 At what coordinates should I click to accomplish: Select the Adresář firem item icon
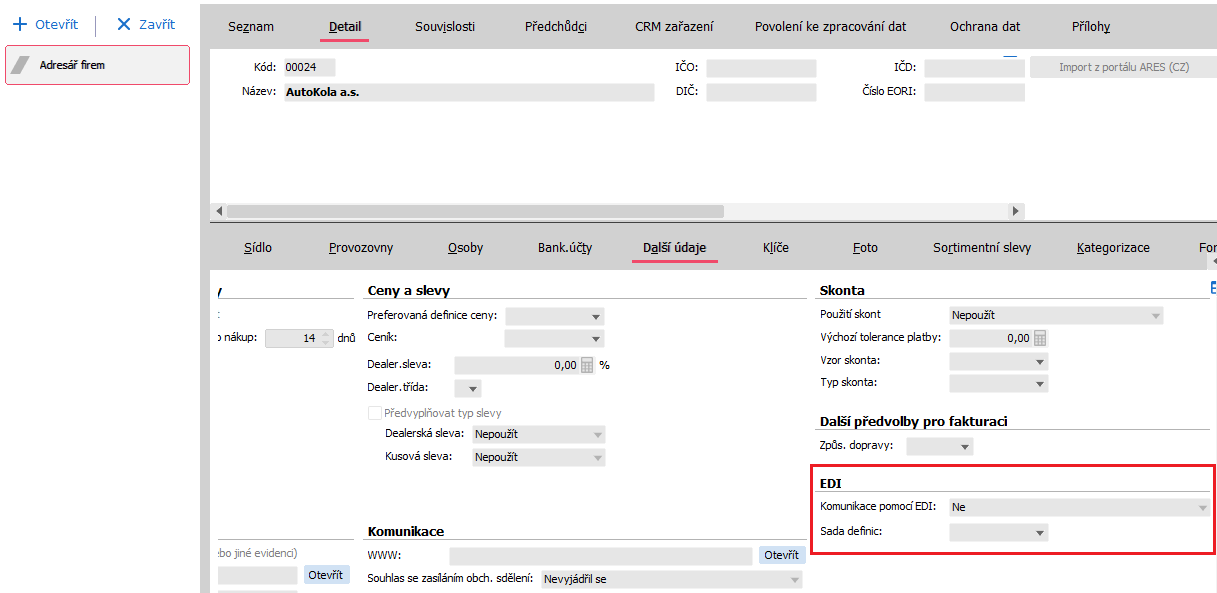(22, 65)
